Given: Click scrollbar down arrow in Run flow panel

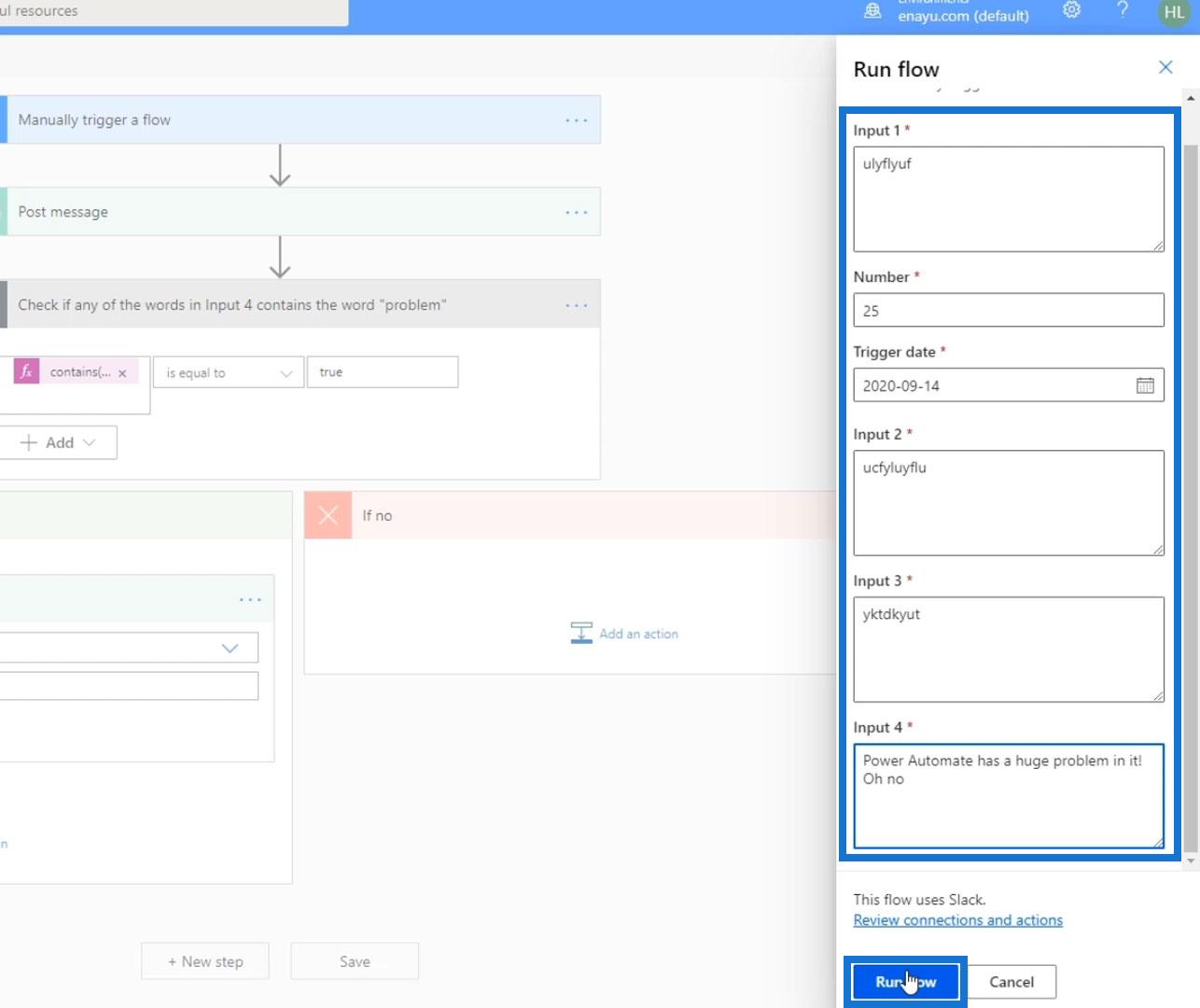Looking at the screenshot, I should (x=1191, y=861).
